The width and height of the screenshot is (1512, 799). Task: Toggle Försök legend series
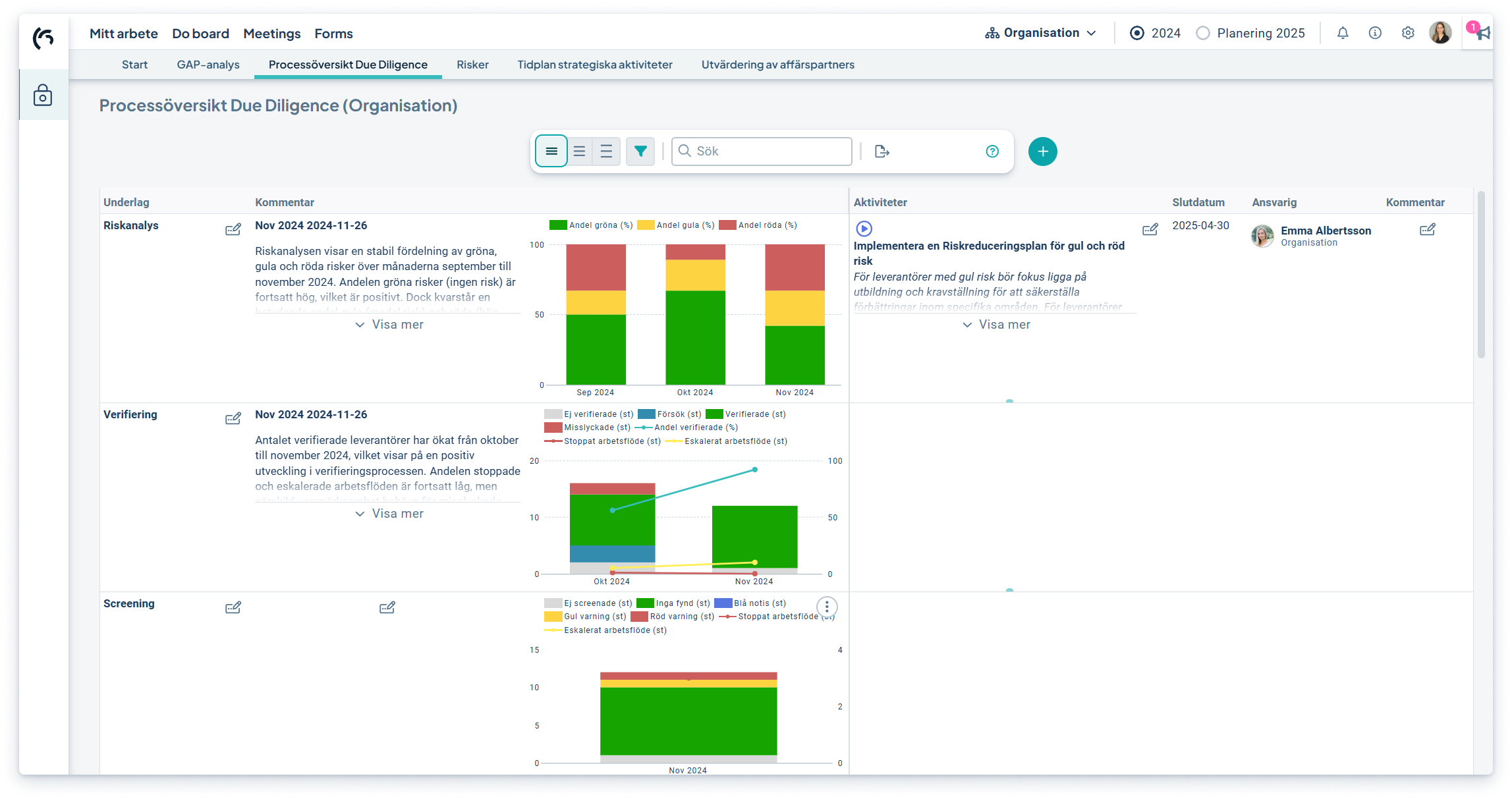point(670,414)
